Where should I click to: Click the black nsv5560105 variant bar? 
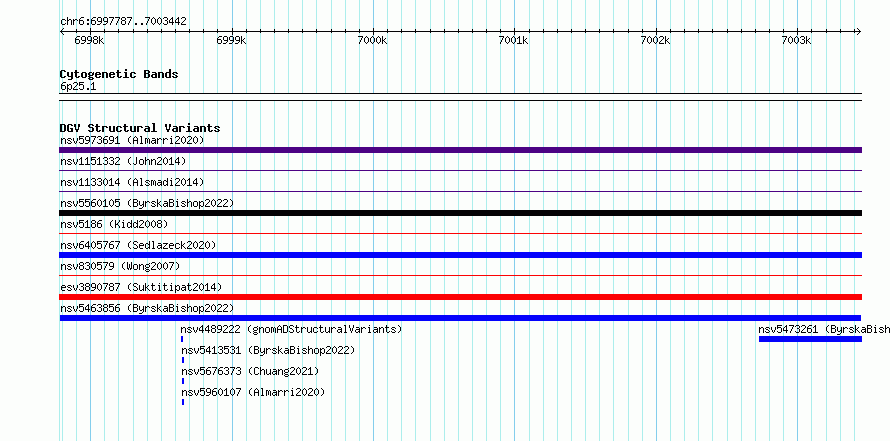coord(460,213)
